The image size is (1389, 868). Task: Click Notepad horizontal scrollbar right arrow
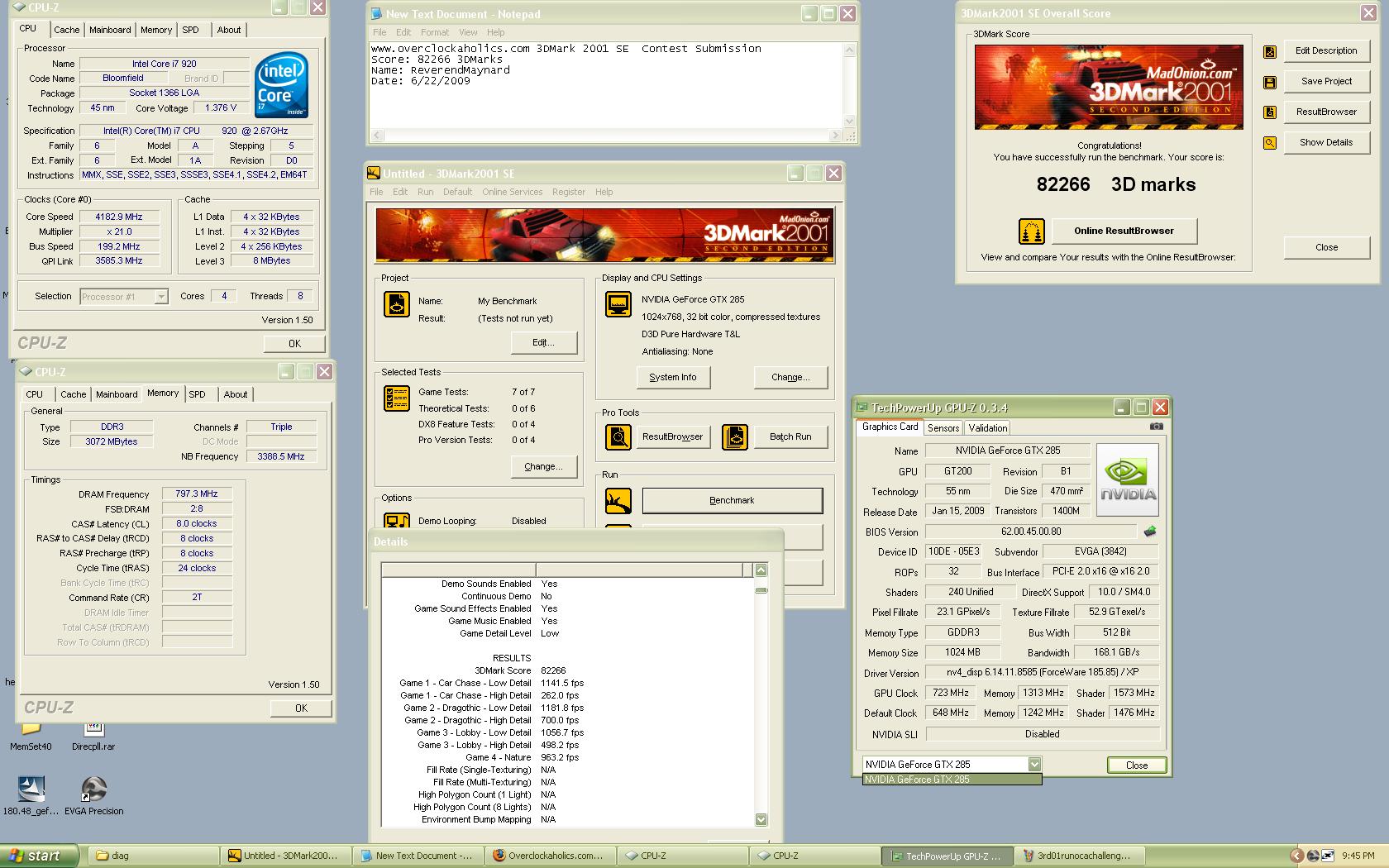[x=835, y=135]
